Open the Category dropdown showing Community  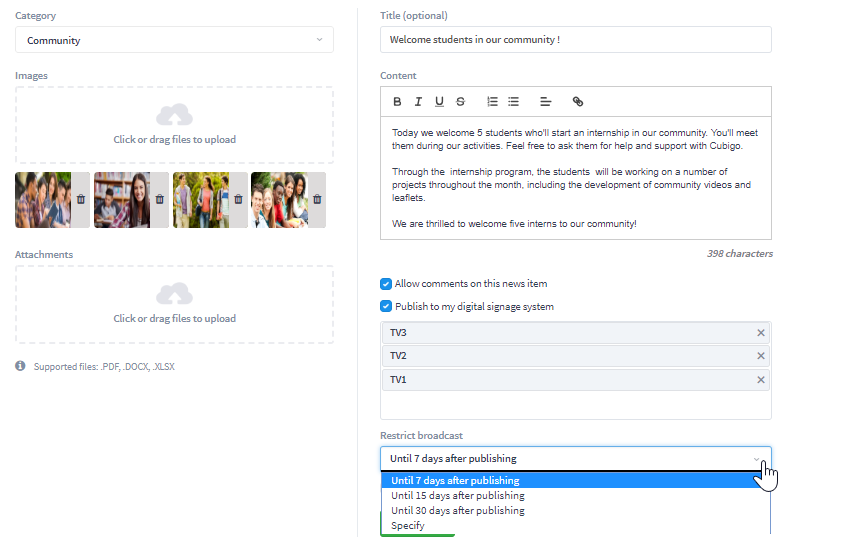click(x=174, y=40)
